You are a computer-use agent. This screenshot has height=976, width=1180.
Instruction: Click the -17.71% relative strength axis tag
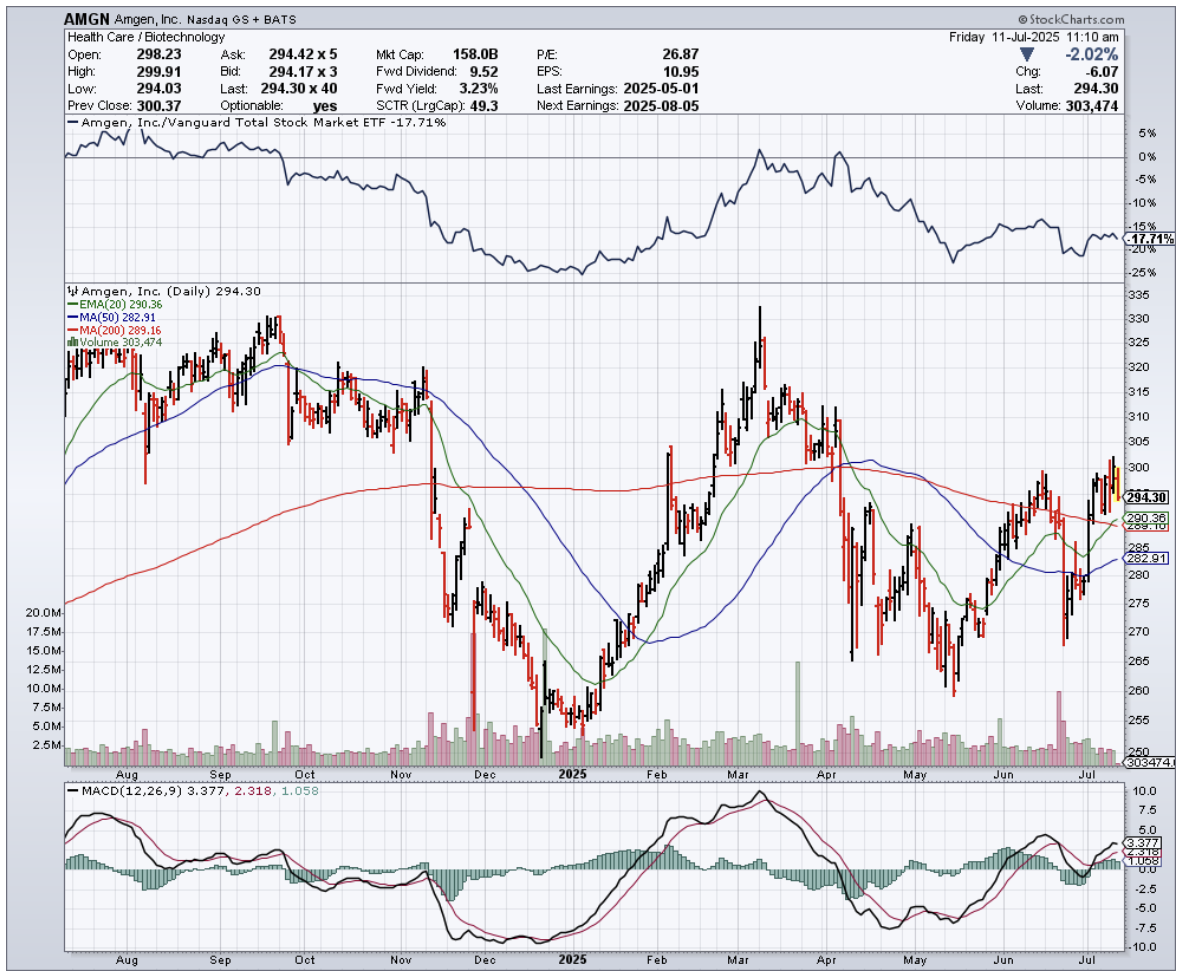point(1146,239)
